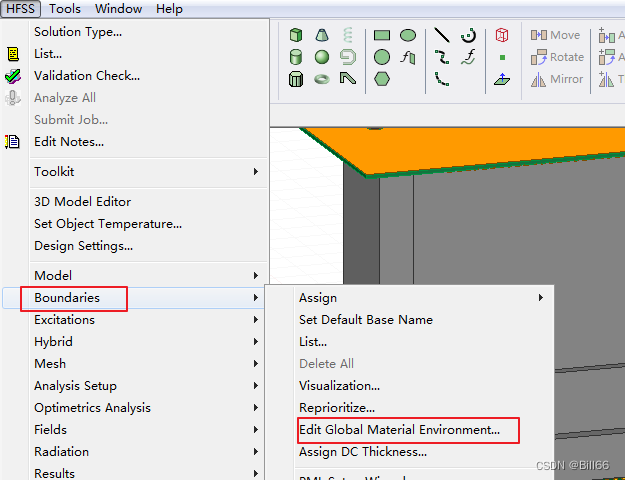The image size is (625, 480).
Task: Expand the Assign submenu under Boundaries
Action: pos(409,298)
